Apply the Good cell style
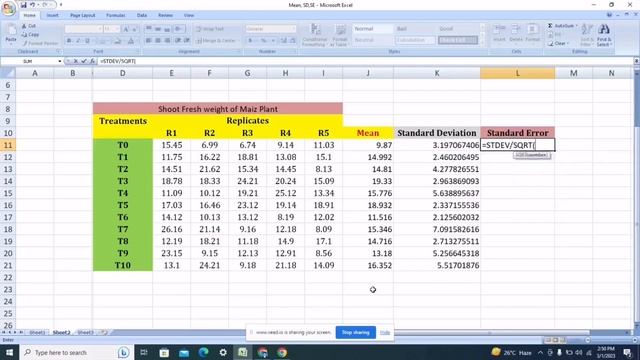 [457, 29]
